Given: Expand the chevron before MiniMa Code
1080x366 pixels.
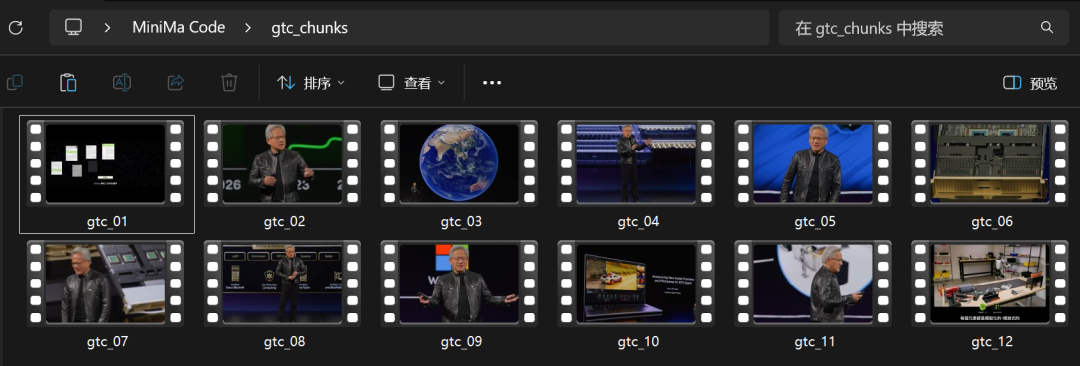Looking at the screenshot, I should click(x=107, y=28).
